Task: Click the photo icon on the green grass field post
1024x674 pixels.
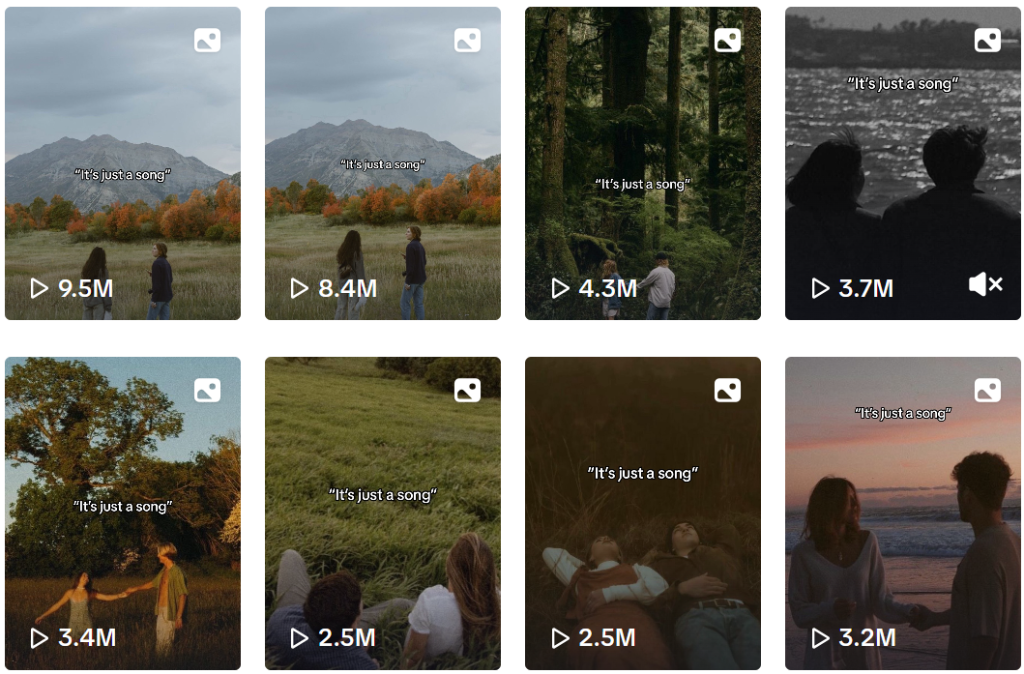Action: click(x=467, y=390)
